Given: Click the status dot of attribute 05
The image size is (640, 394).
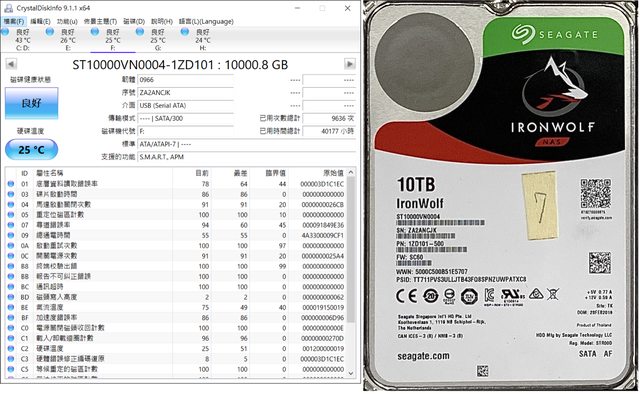Looking at the screenshot, I should [x=11, y=215].
